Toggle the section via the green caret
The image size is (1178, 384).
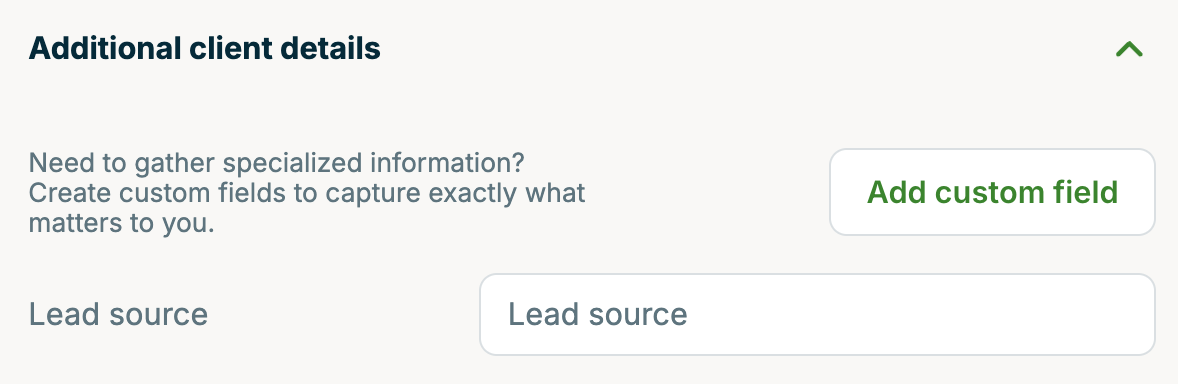[1128, 50]
